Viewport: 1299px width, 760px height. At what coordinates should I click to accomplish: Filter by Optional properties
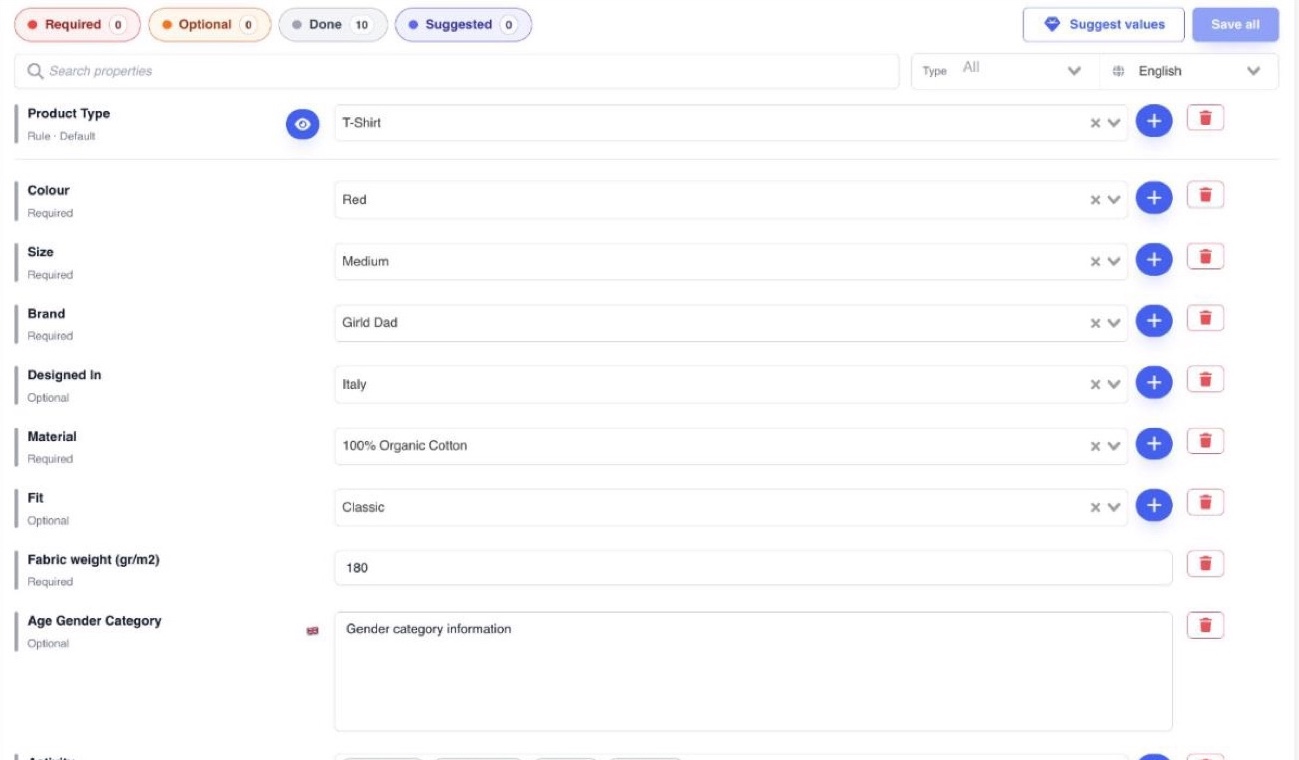coord(210,25)
